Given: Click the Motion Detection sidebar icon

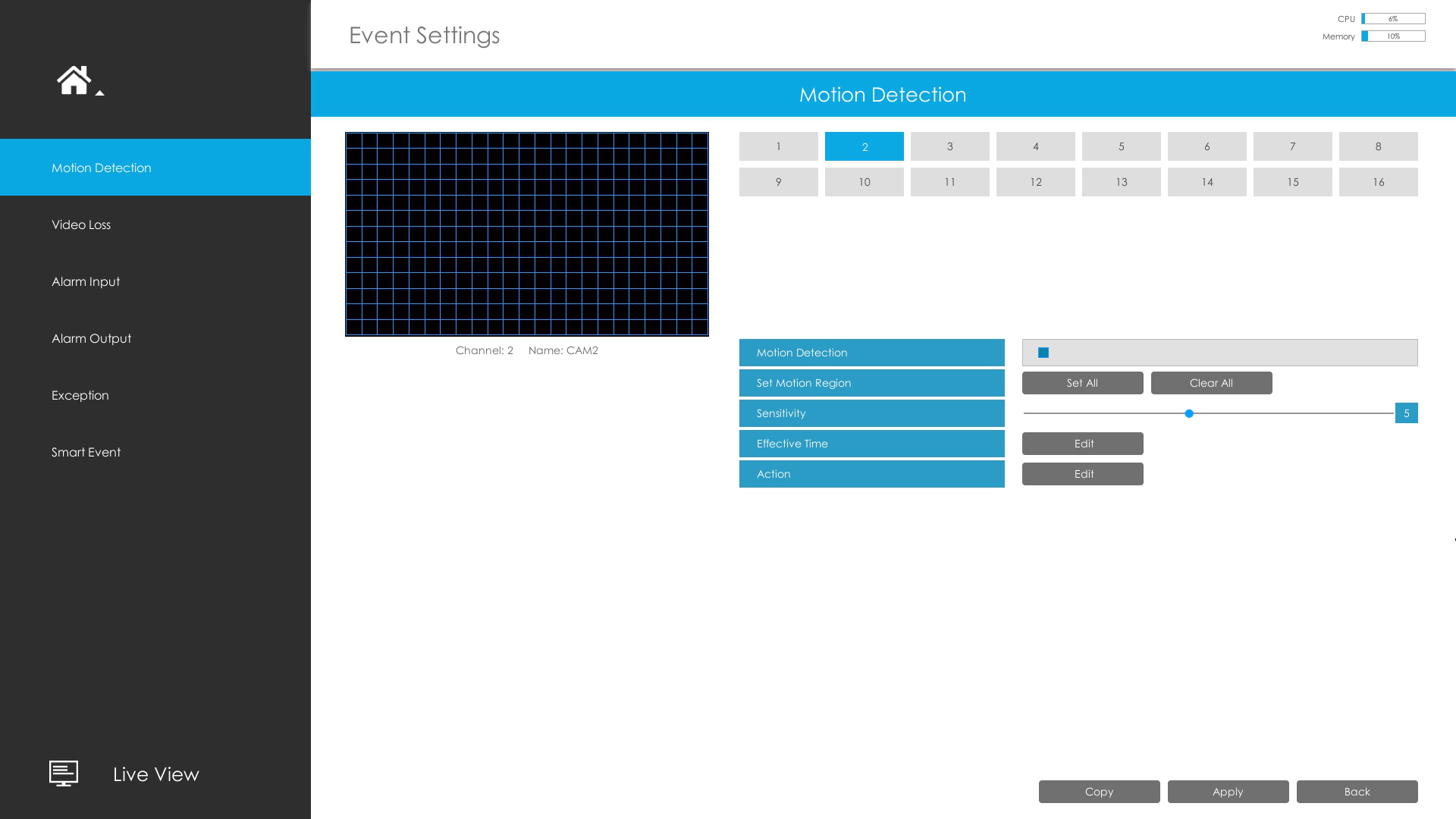Looking at the screenshot, I should pyautogui.click(x=155, y=167).
